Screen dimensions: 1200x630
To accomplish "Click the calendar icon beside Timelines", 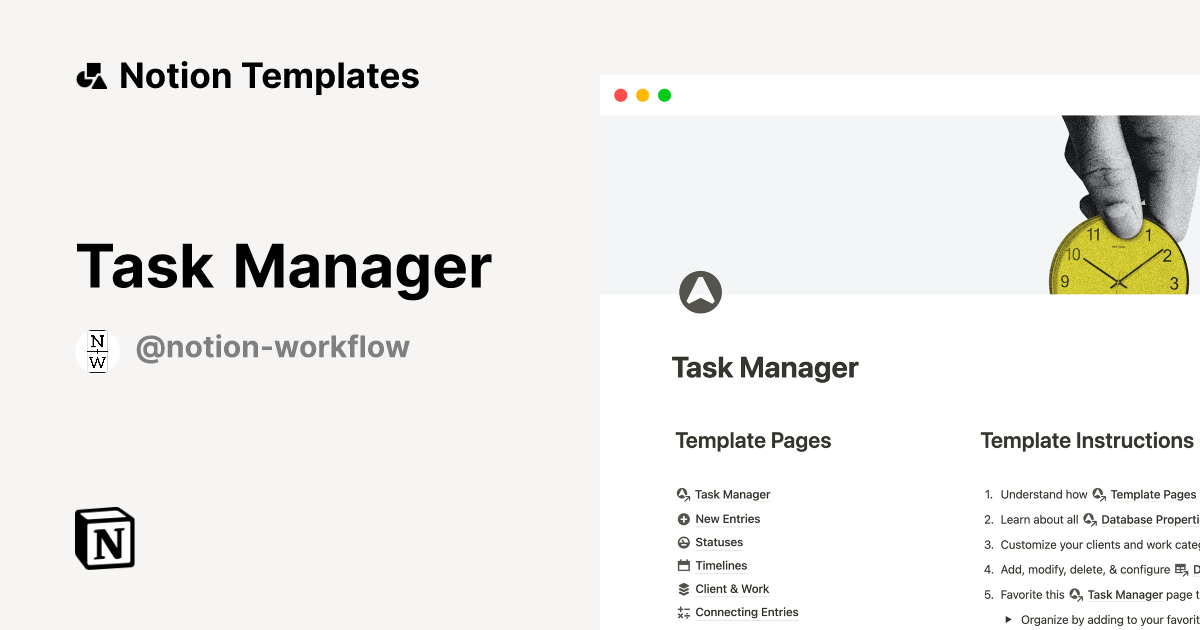I will (x=682, y=565).
